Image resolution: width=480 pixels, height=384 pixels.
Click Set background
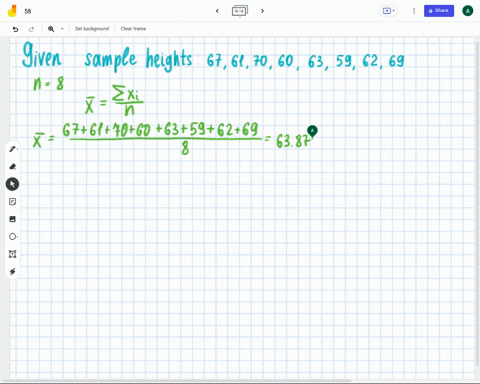tap(92, 29)
